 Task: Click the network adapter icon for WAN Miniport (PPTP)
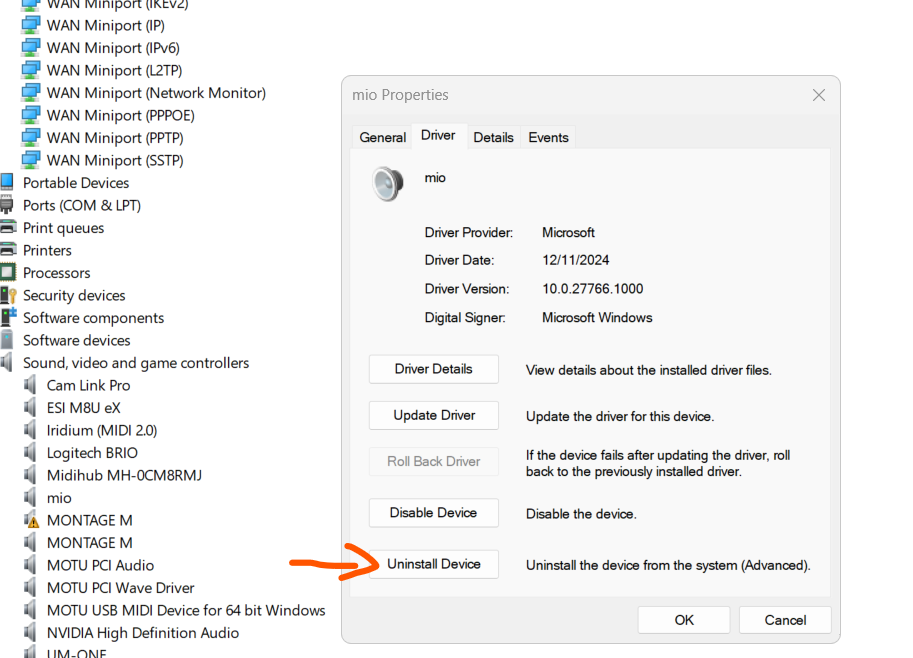31,138
